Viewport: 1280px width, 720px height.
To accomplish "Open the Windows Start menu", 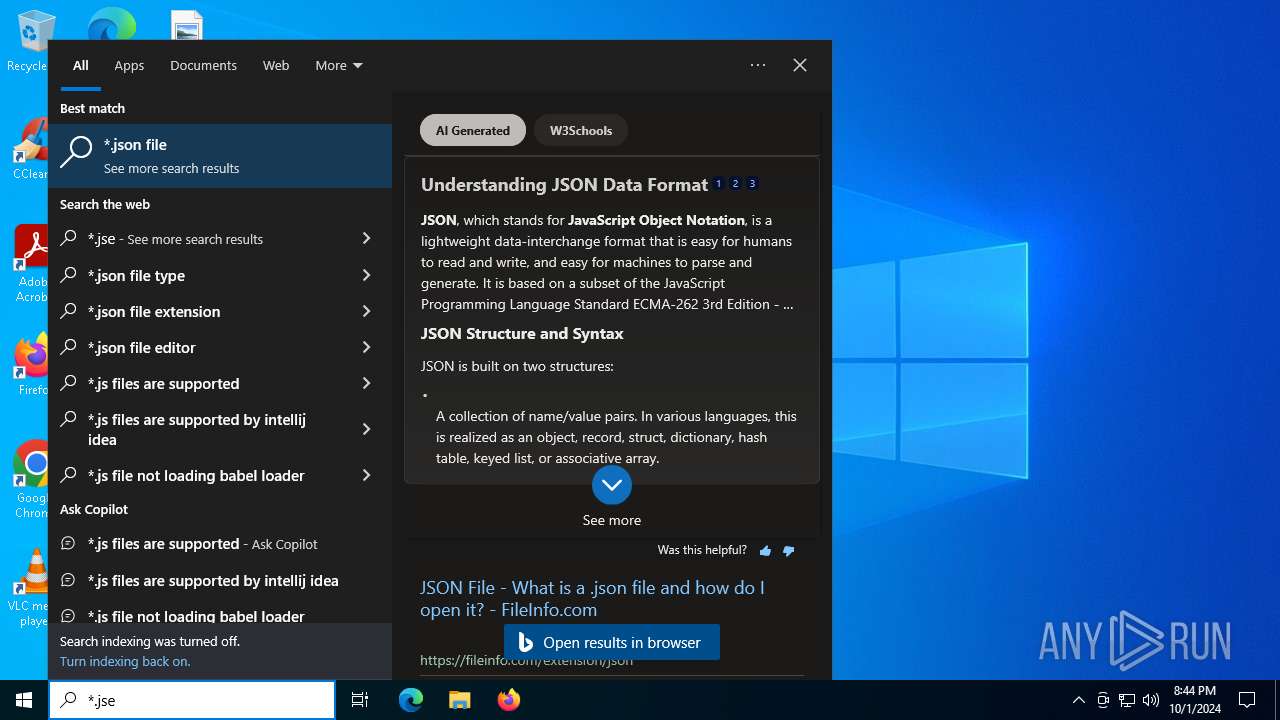I will [x=24, y=700].
